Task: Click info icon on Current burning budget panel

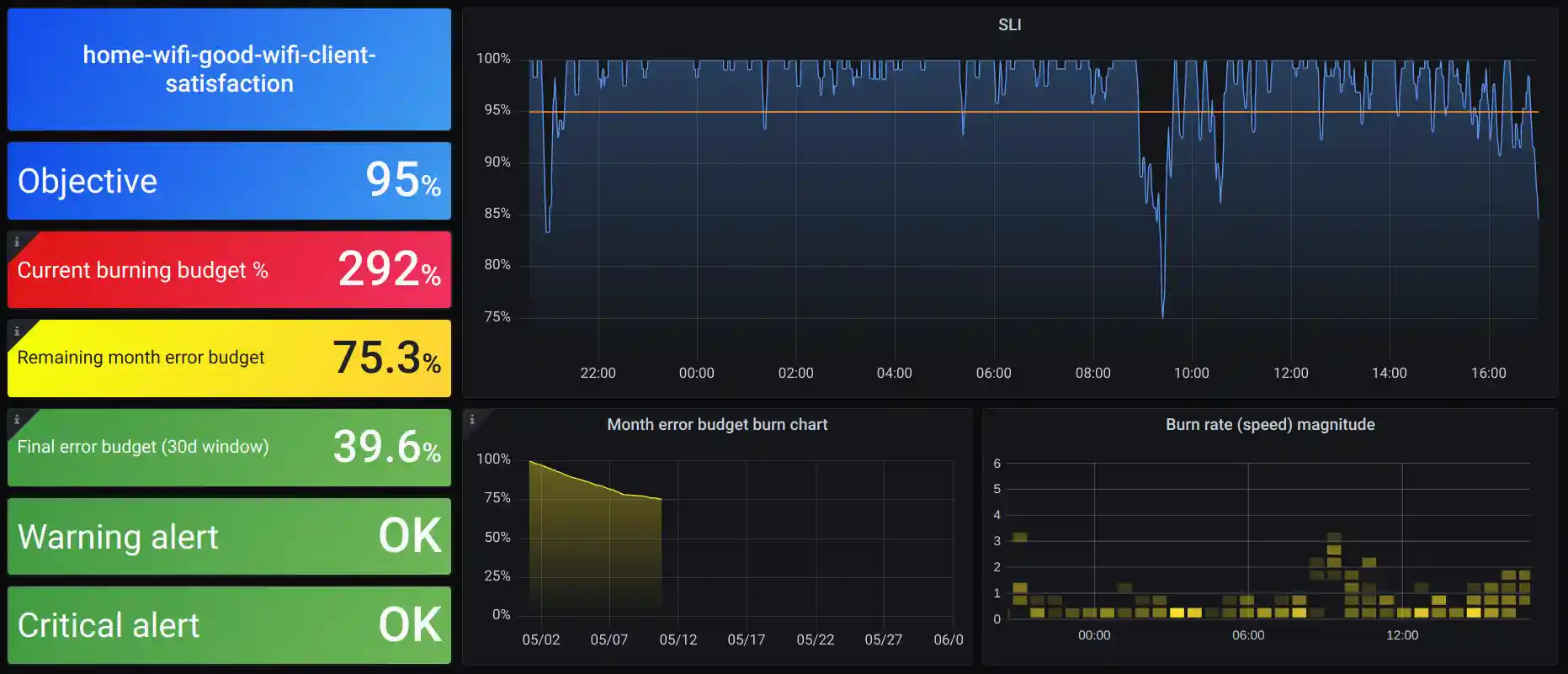Action: (16, 241)
